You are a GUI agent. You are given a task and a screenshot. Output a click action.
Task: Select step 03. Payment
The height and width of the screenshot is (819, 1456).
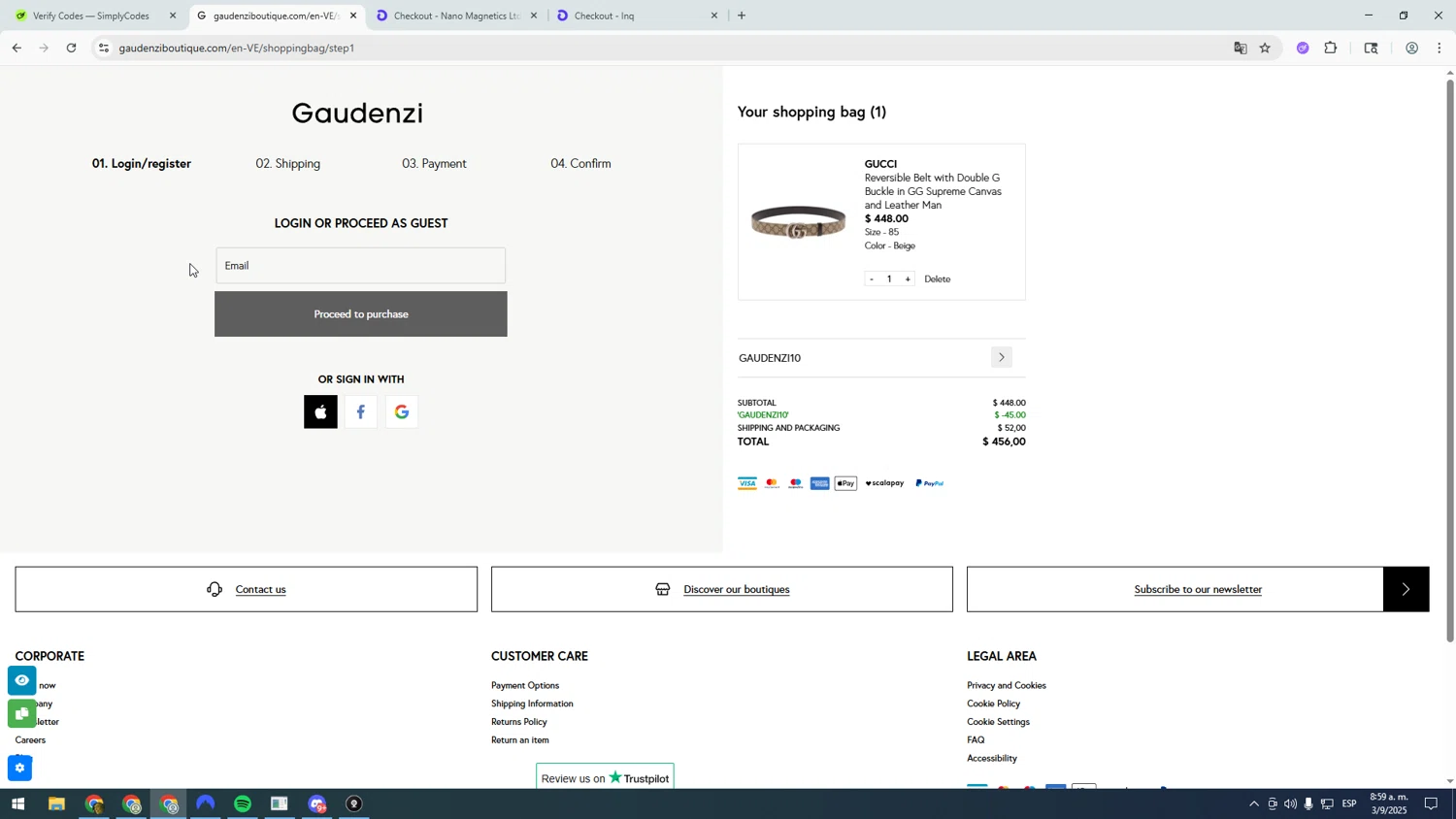point(435,164)
